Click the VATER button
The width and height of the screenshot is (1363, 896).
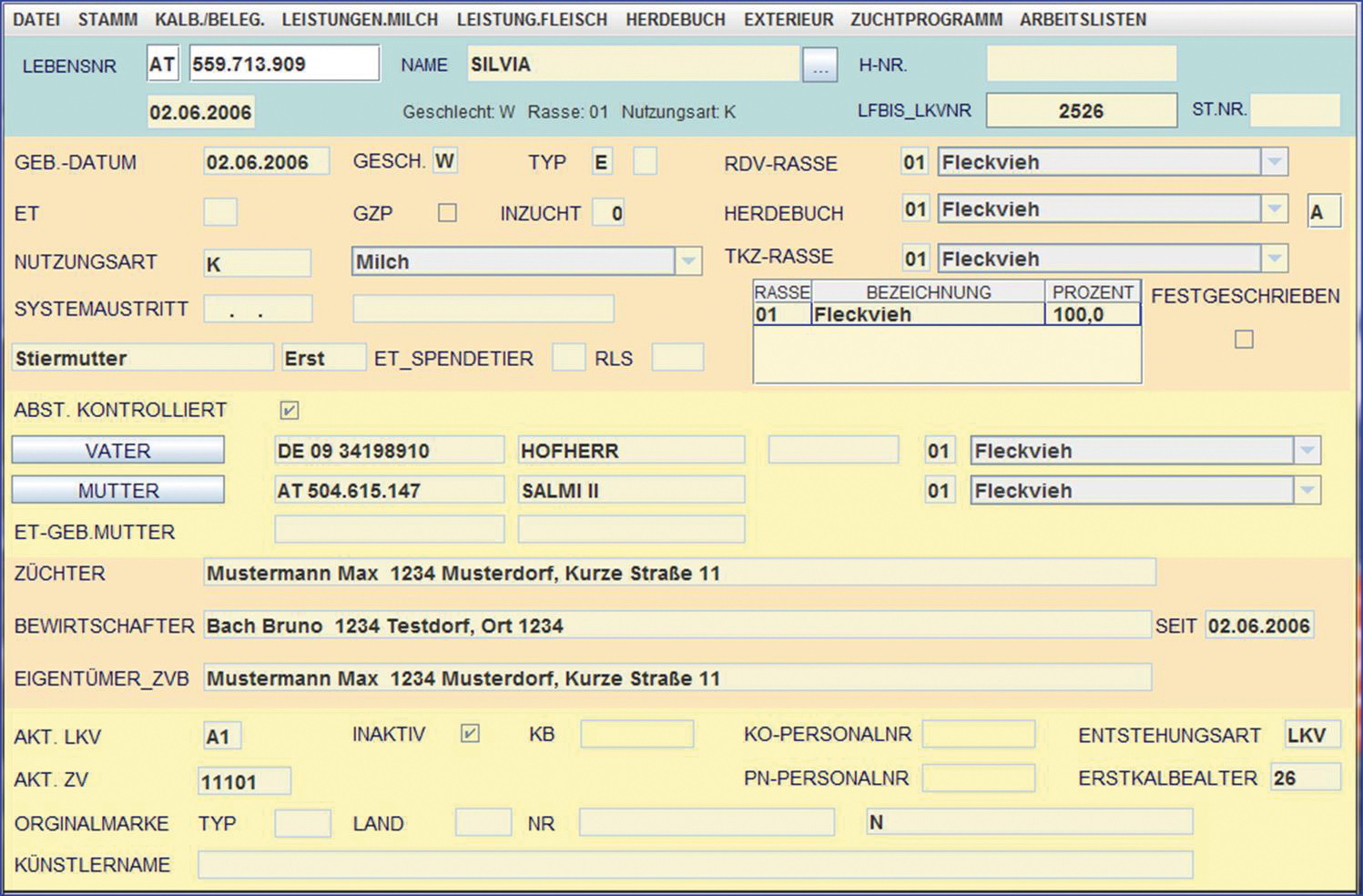pyautogui.click(x=117, y=451)
